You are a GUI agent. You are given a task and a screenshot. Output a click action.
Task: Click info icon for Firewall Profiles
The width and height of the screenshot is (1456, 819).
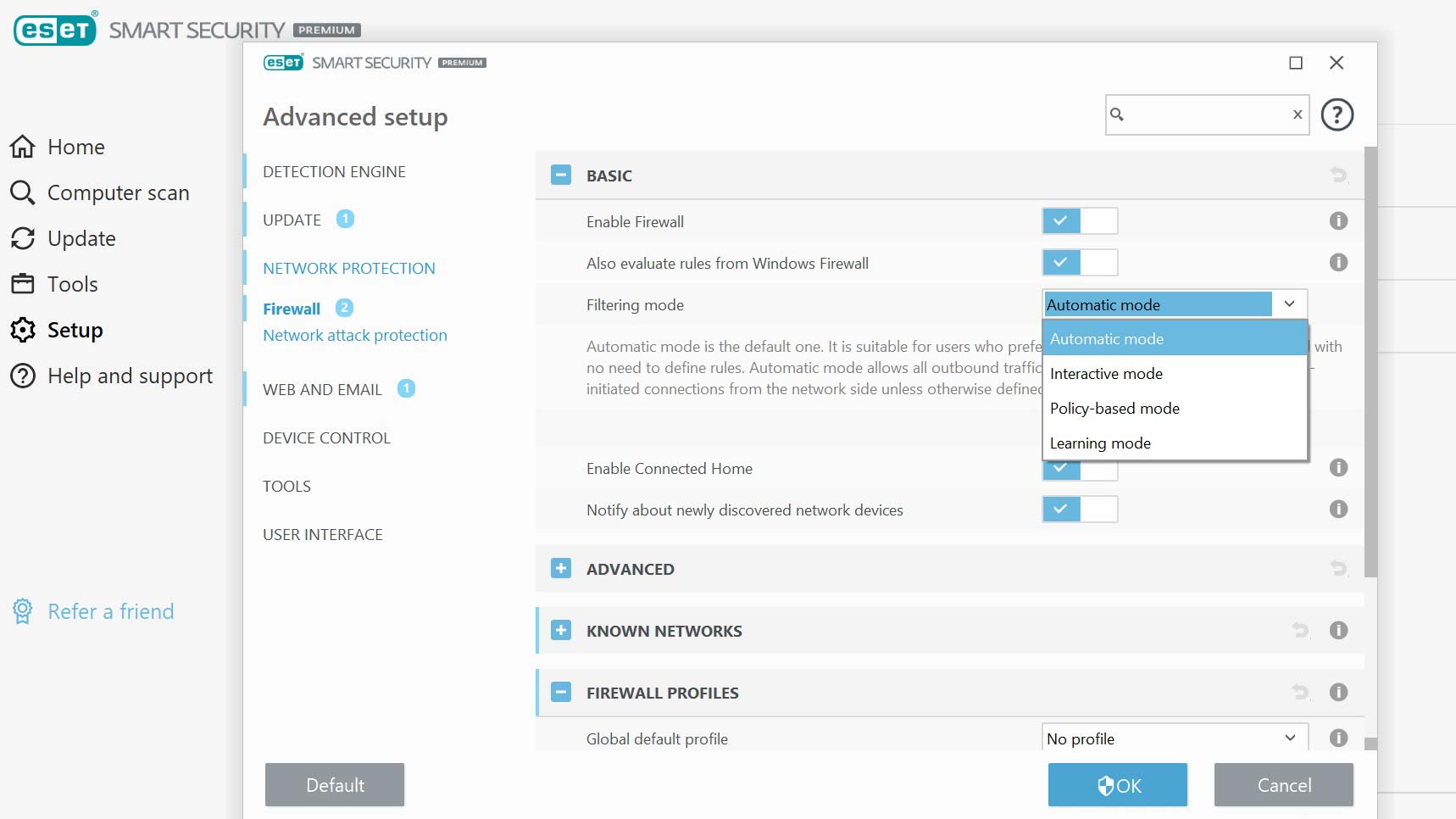1338,693
